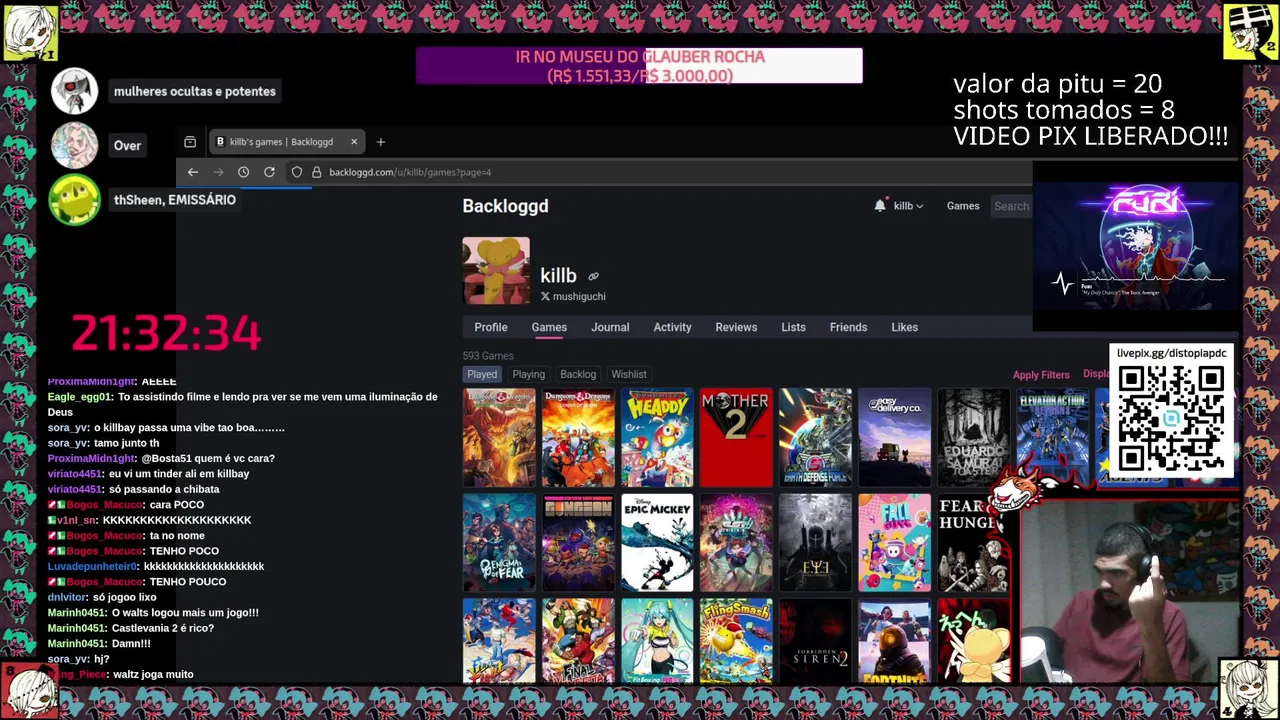Open the Epic Mickey game cover

pyautogui.click(x=657, y=543)
